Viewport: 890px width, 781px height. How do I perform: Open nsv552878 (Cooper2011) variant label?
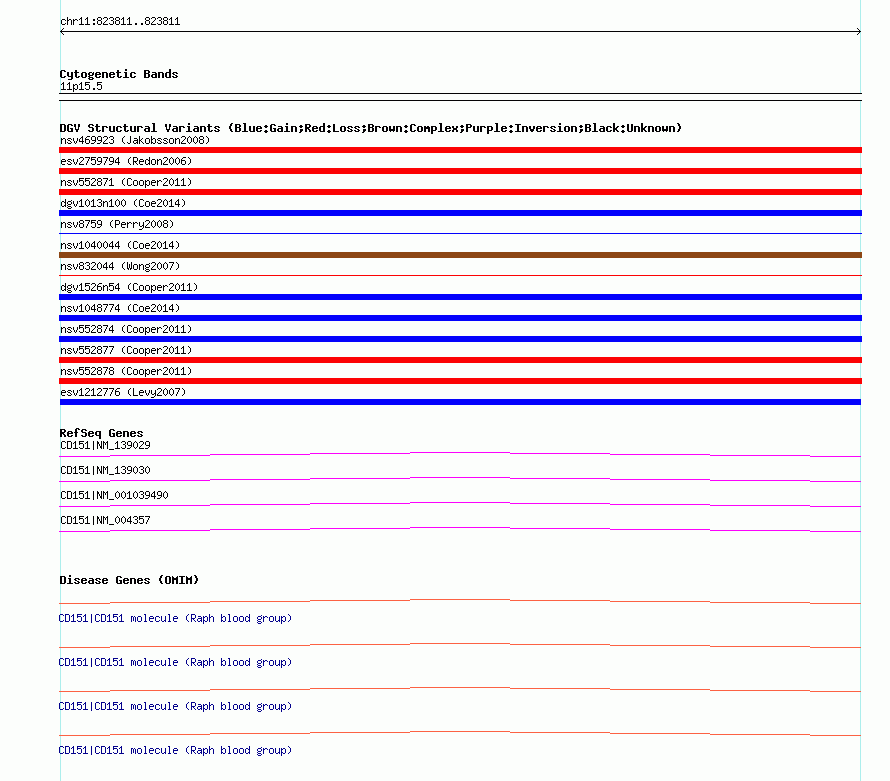[126, 371]
